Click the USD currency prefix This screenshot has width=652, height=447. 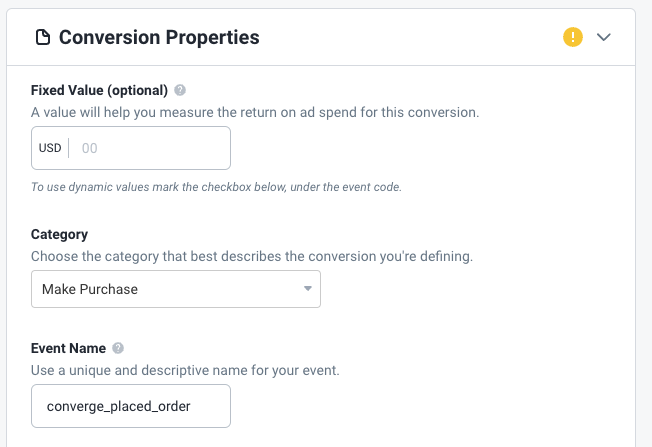point(50,148)
